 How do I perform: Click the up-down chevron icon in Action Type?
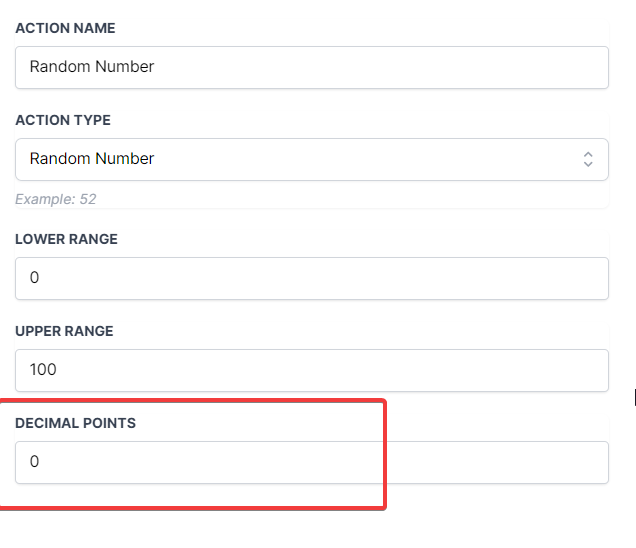(588, 159)
